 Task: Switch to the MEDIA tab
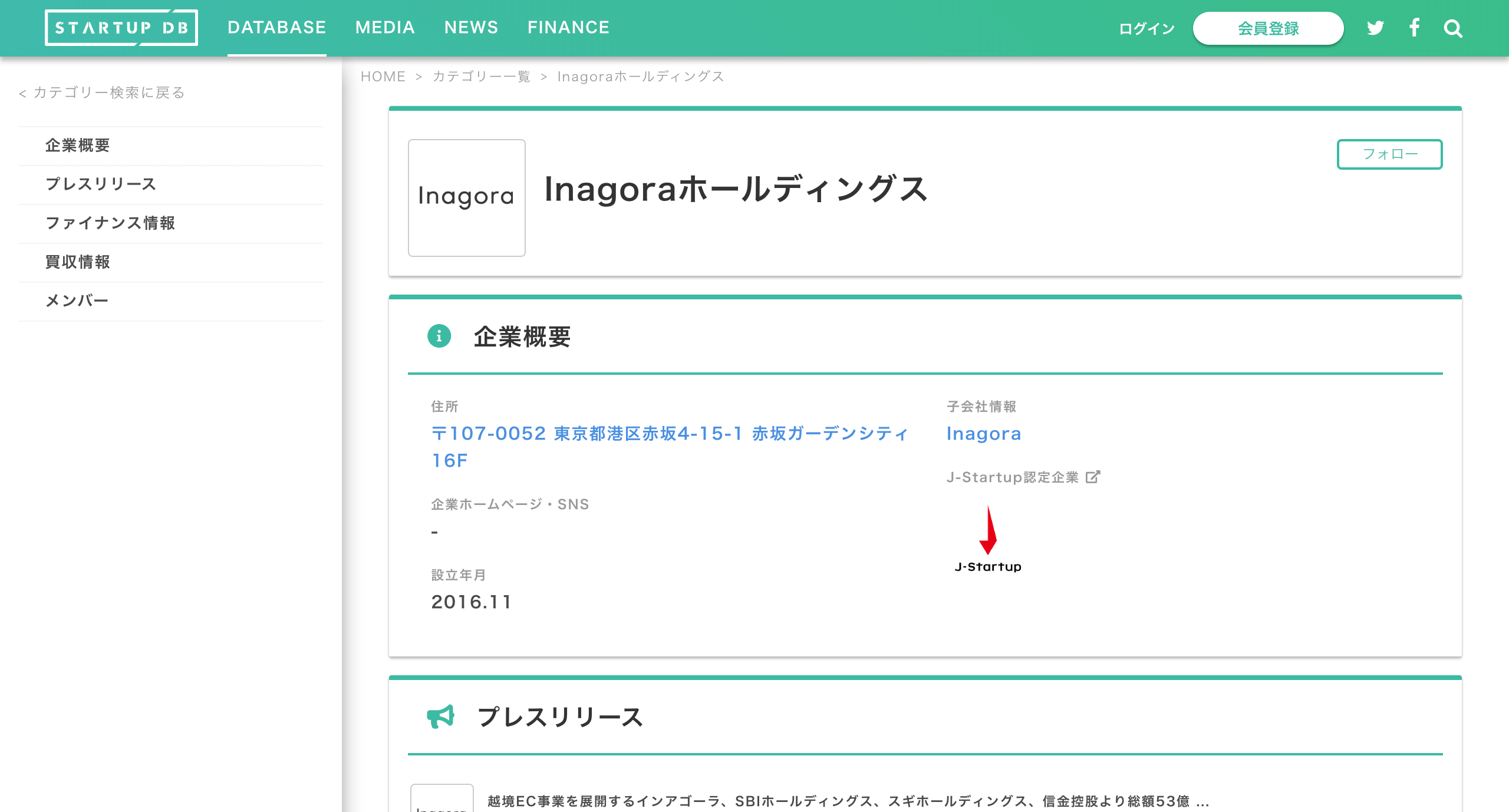pos(385,28)
